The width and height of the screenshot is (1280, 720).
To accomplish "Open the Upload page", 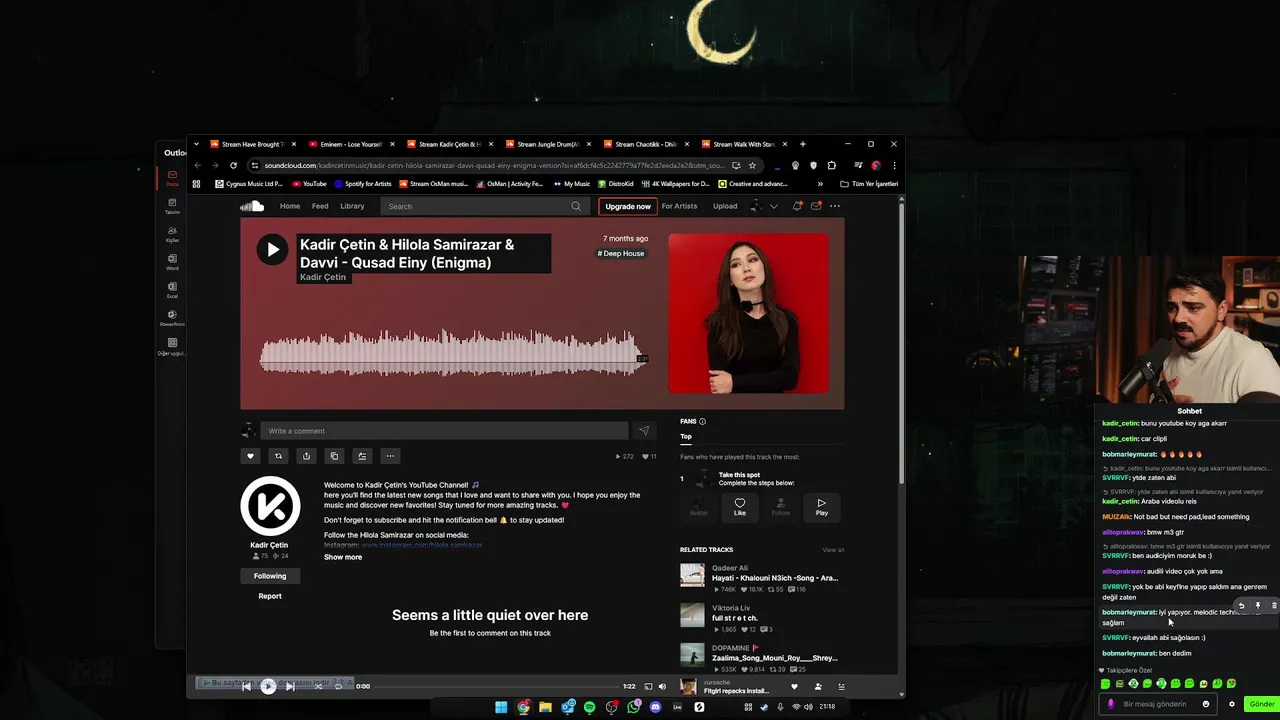I will (725, 206).
